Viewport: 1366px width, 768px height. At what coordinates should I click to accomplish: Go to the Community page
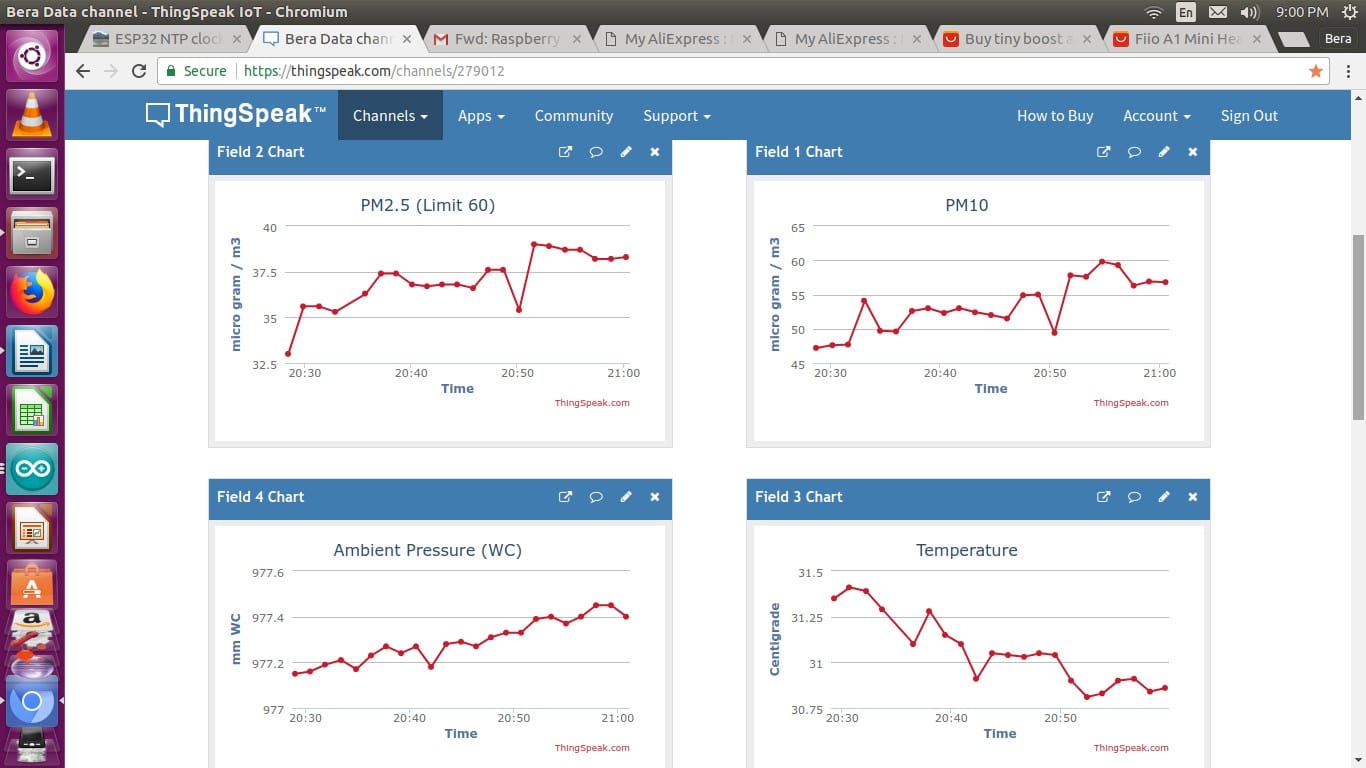coord(573,116)
